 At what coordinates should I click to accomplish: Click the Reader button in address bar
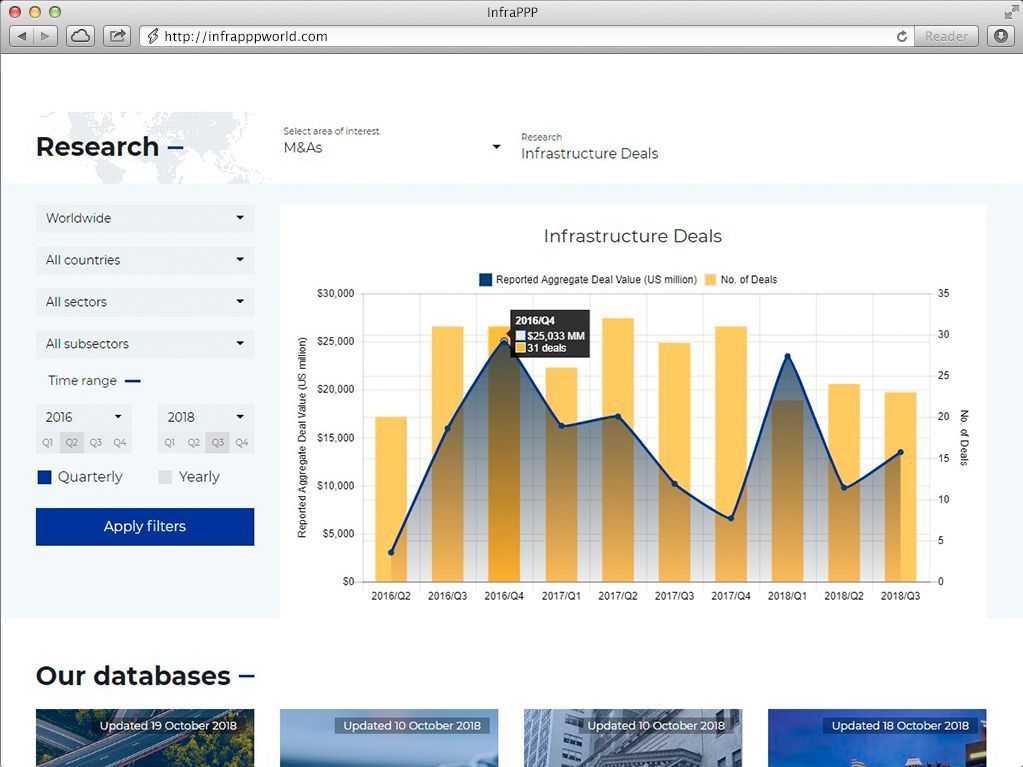[945, 36]
